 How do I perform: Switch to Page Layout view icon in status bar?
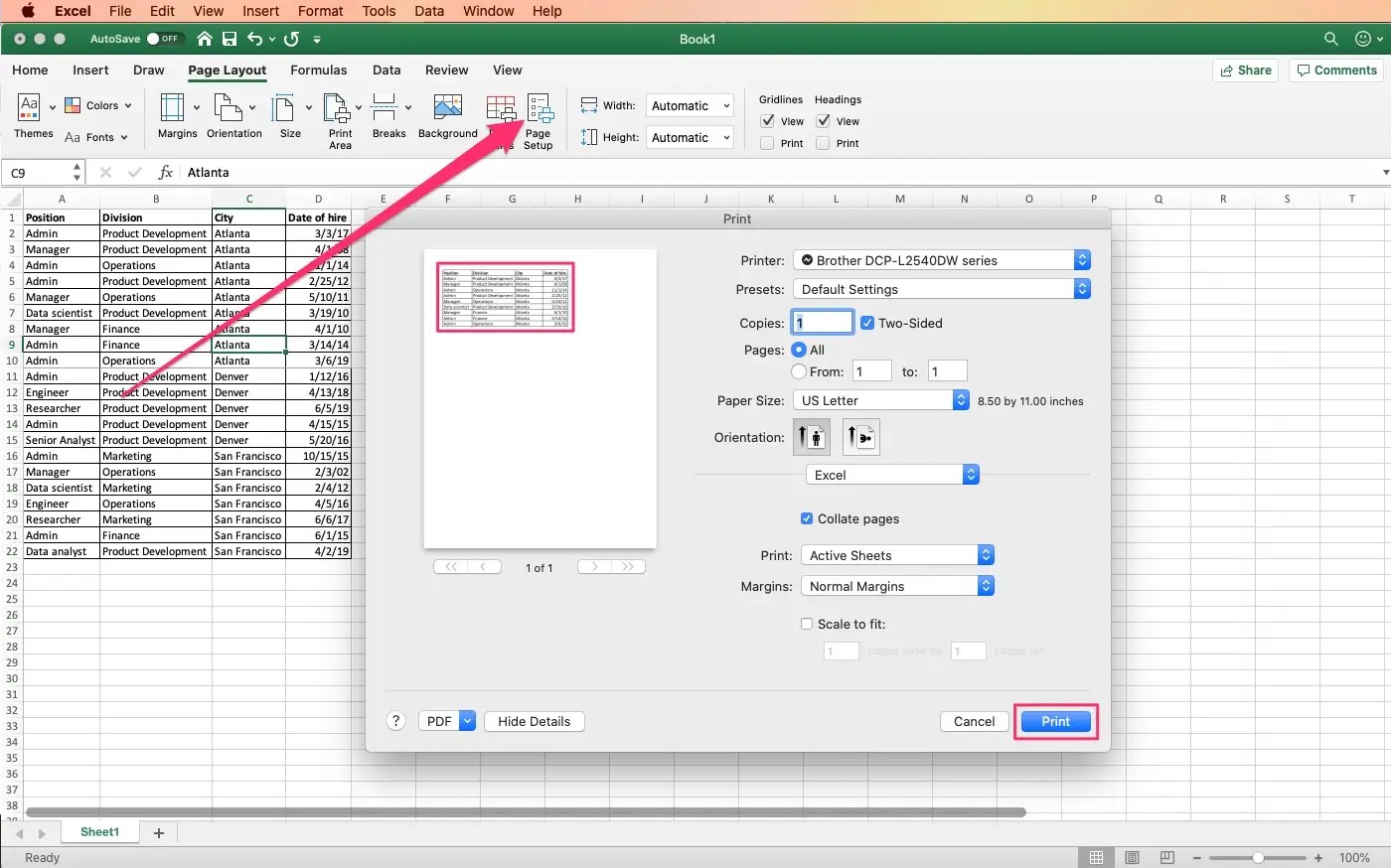pyautogui.click(x=1132, y=858)
